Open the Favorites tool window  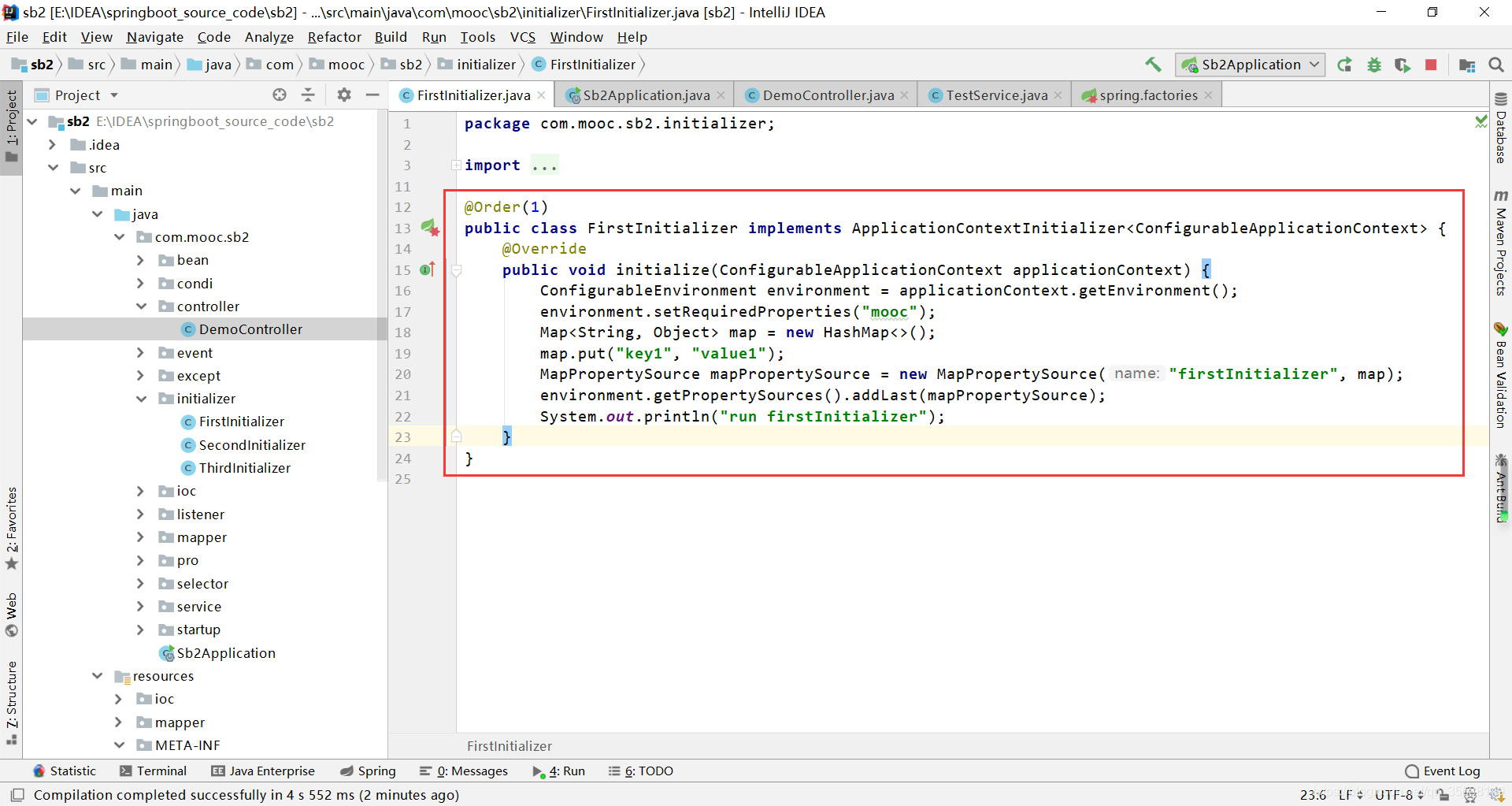point(12,528)
